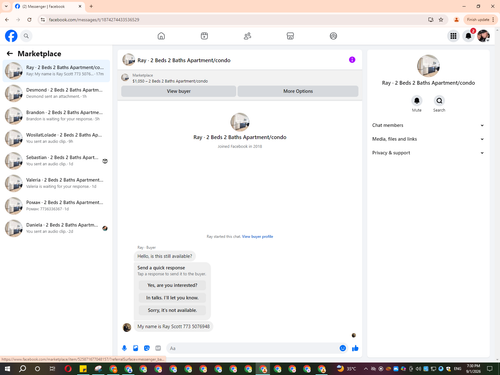Open Opera browser from taskbar
Screen dimensions: 500x375
pyautogui.click(x=68, y=369)
